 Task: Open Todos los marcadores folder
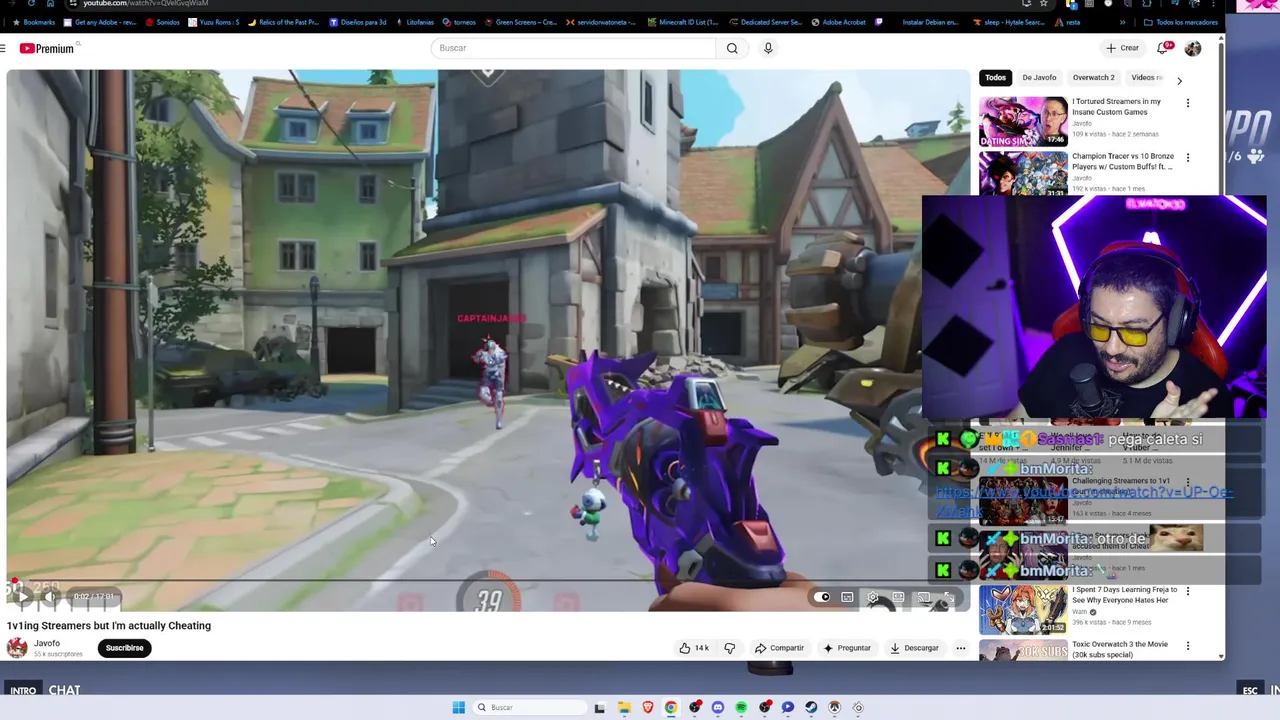(x=1180, y=22)
